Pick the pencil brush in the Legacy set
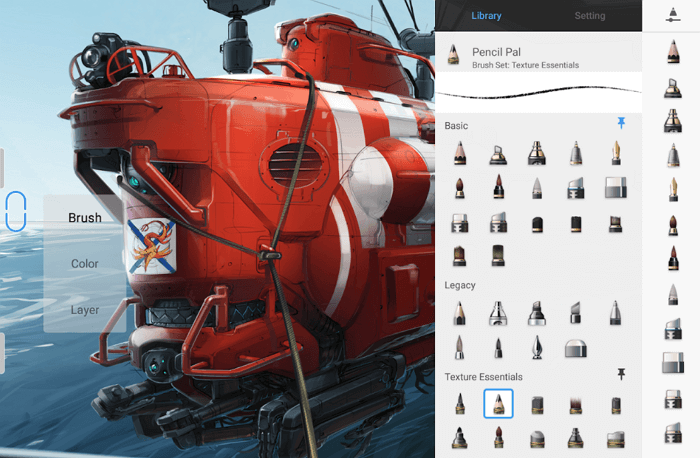700x458 pixels. pos(460,313)
